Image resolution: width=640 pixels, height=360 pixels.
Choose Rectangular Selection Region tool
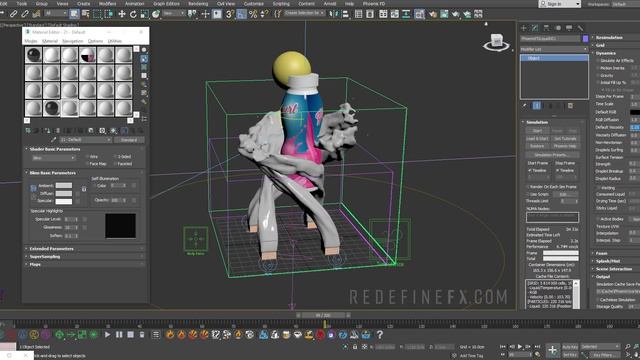97,14
